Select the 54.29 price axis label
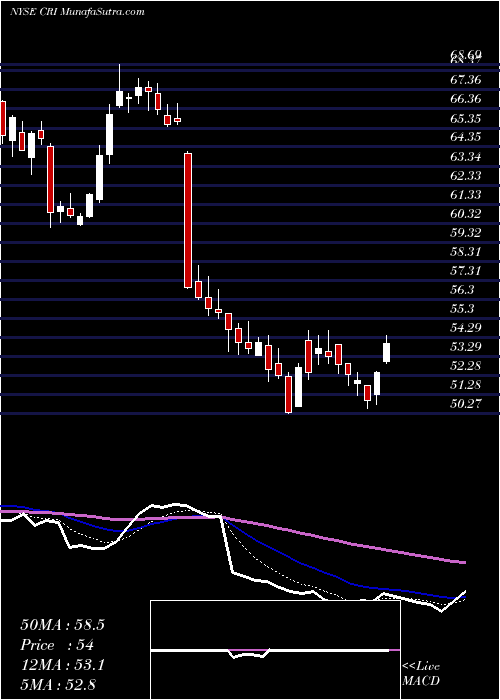 click(466, 327)
